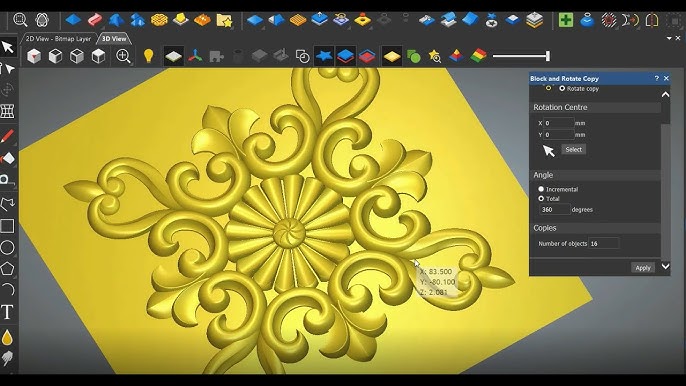Image resolution: width=686 pixels, height=386 pixels.
Task: Select the Create Polygon pentagon tool
Action: (7, 268)
